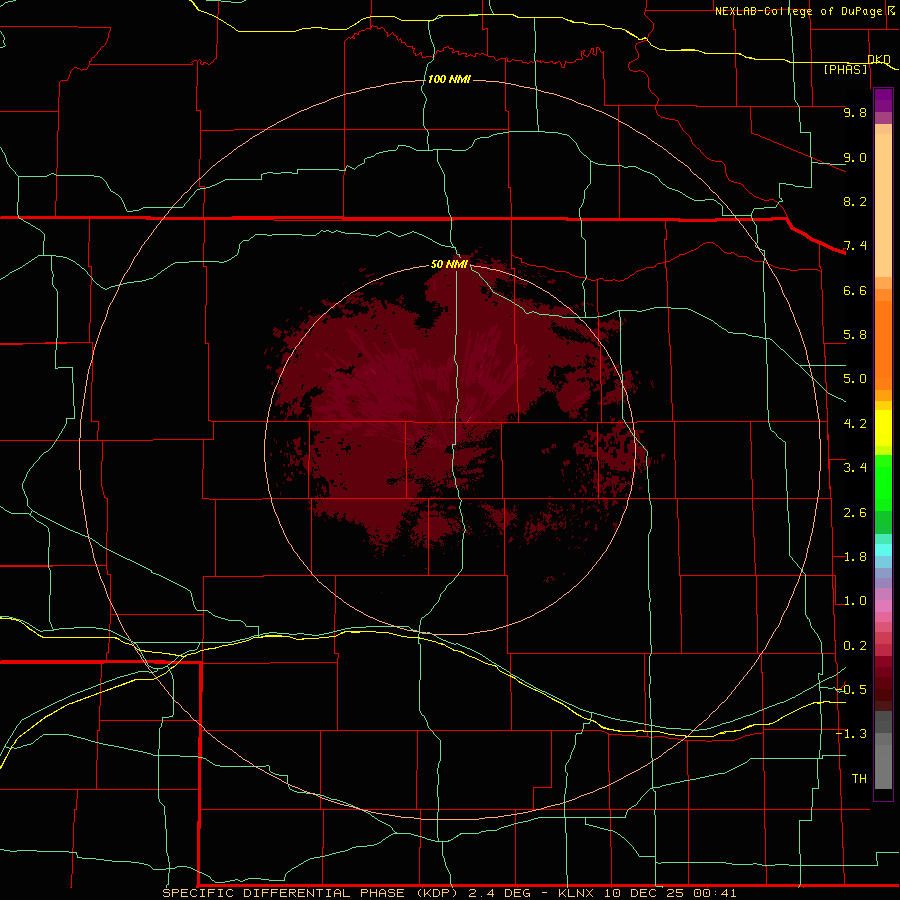Image resolution: width=900 pixels, height=900 pixels.
Task: Click the 5.0 scale value
Action: [x=855, y=379]
